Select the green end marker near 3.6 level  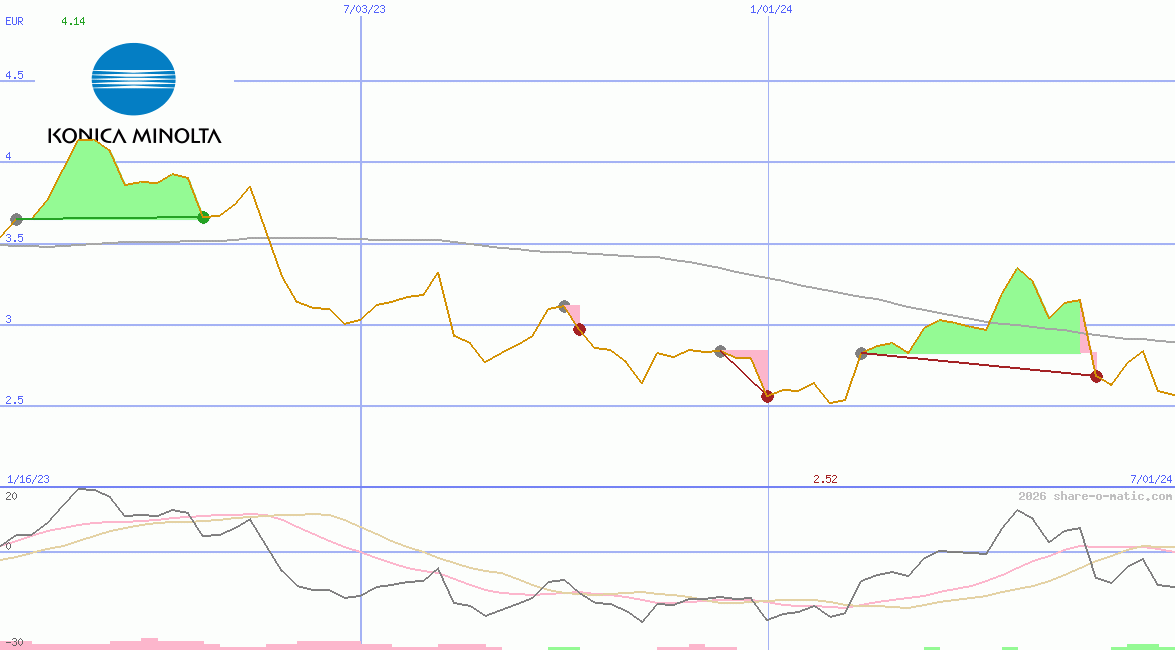[204, 217]
